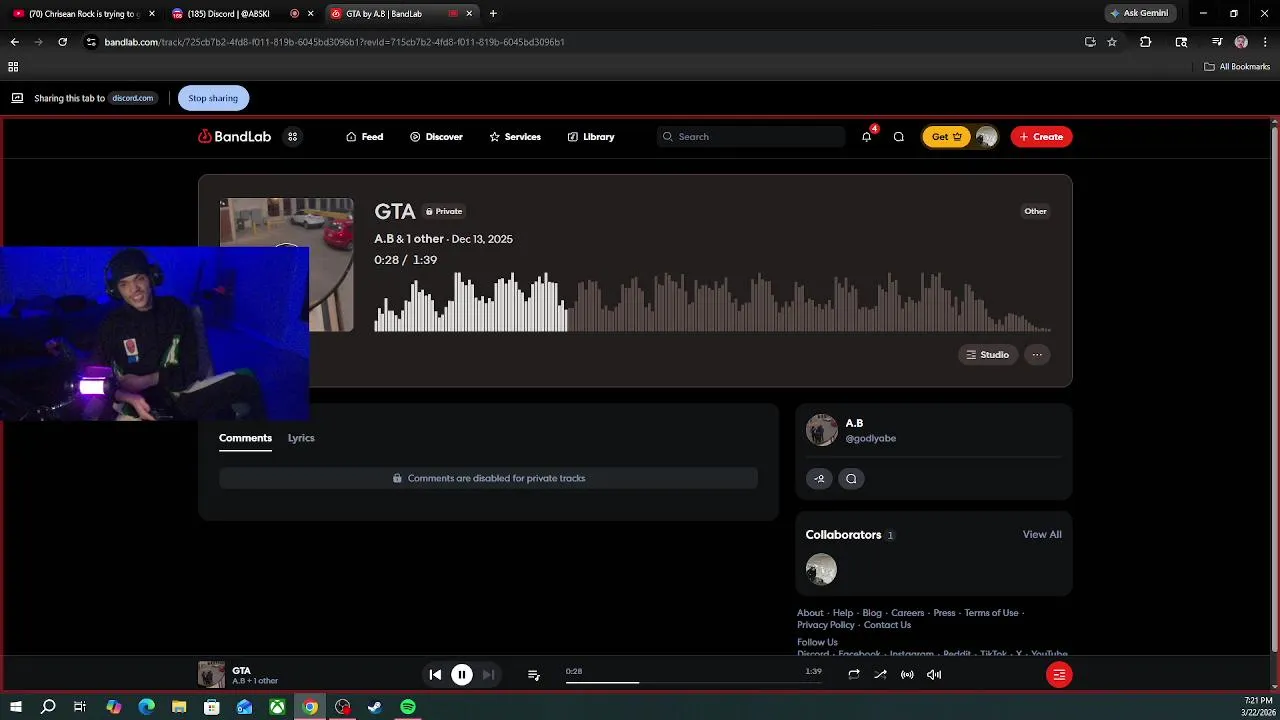Open the Chrome extensions puzzle icon
The image size is (1280, 720).
pos(1146,42)
